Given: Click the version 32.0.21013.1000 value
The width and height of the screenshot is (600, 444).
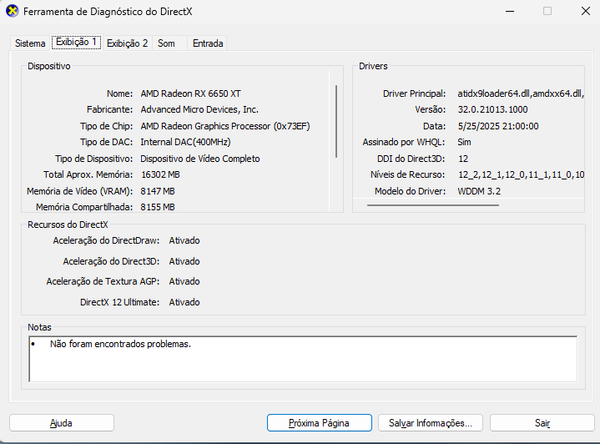Looking at the screenshot, I should point(493,110).
